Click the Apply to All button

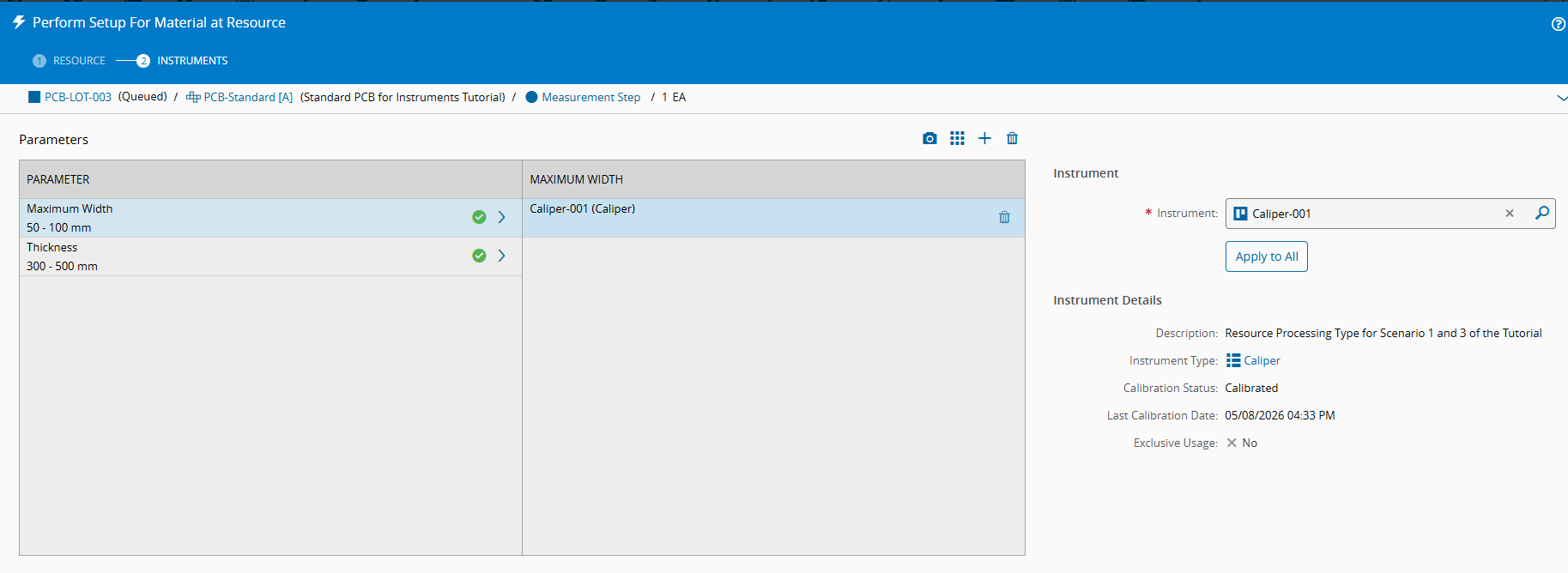tap(1267, 256)
